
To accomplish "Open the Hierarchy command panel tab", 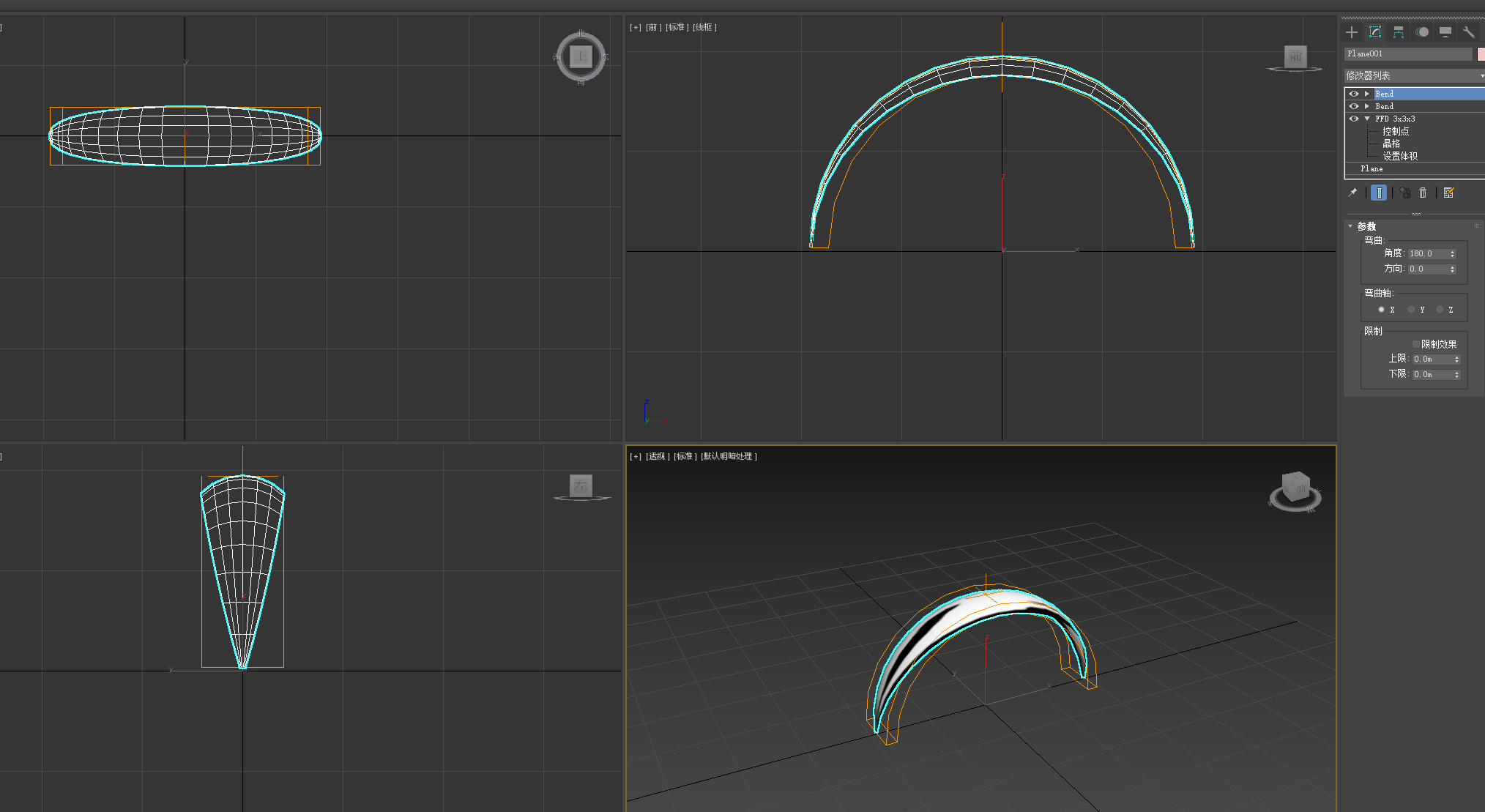I will (x=1399, y=32).
